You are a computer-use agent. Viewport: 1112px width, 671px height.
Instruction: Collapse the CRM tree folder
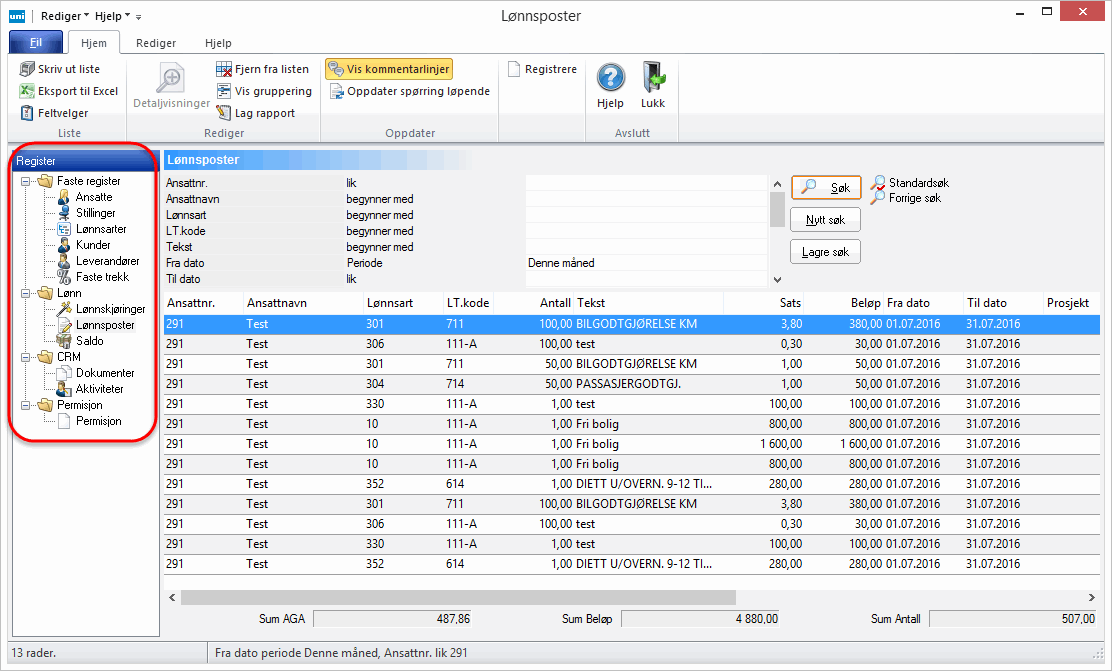click(26, 357)
